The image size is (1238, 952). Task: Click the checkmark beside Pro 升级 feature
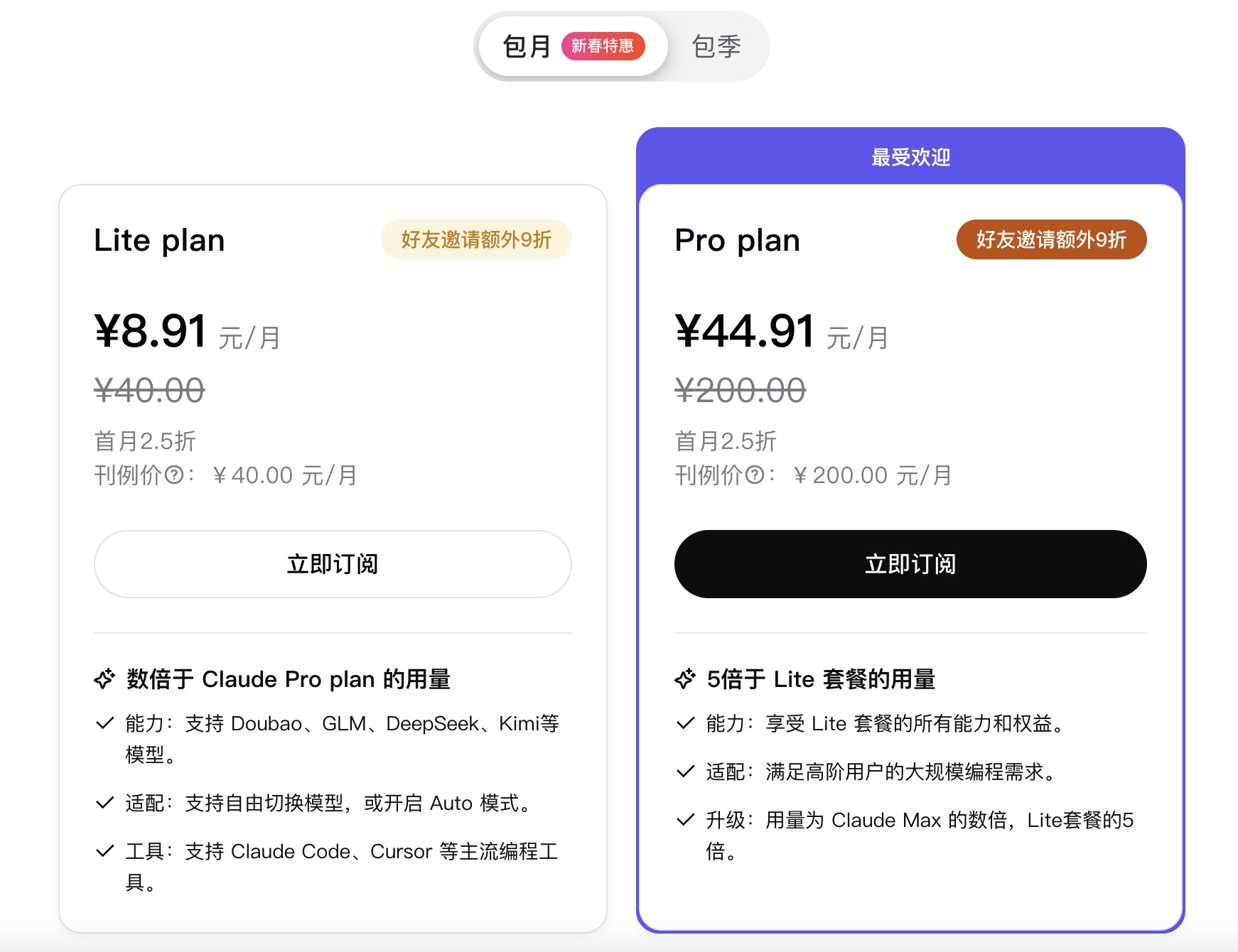pos(684,820)
